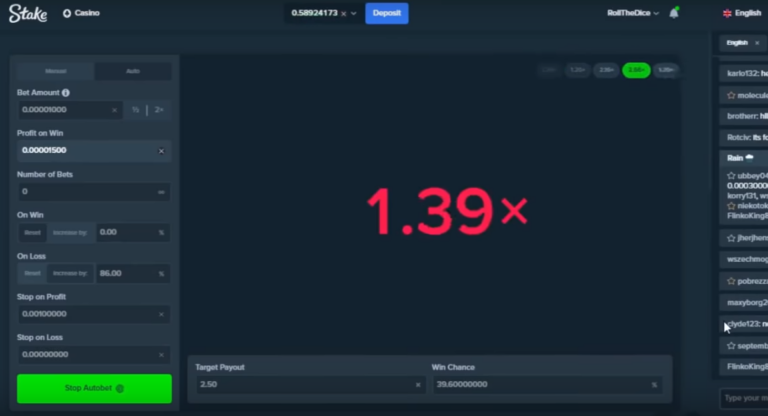
Task: Switch to the Manual betting tab
Action: pyautogui.click(x=56, y=71)
